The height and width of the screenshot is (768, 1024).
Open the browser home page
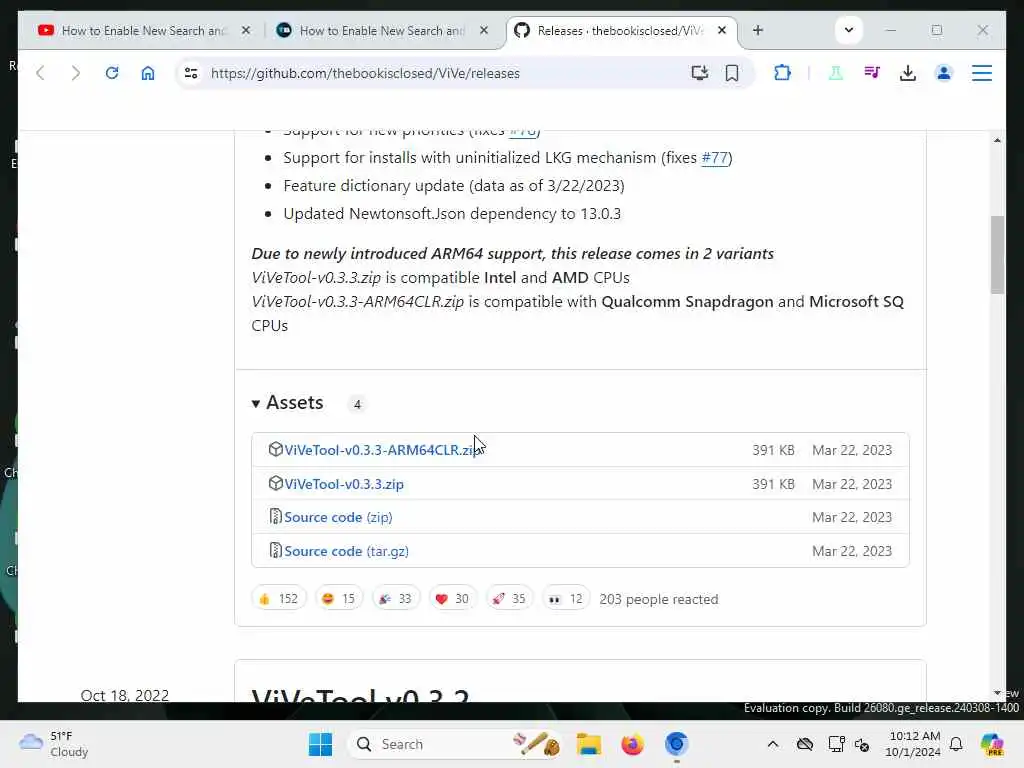click(x=148, y=73)
